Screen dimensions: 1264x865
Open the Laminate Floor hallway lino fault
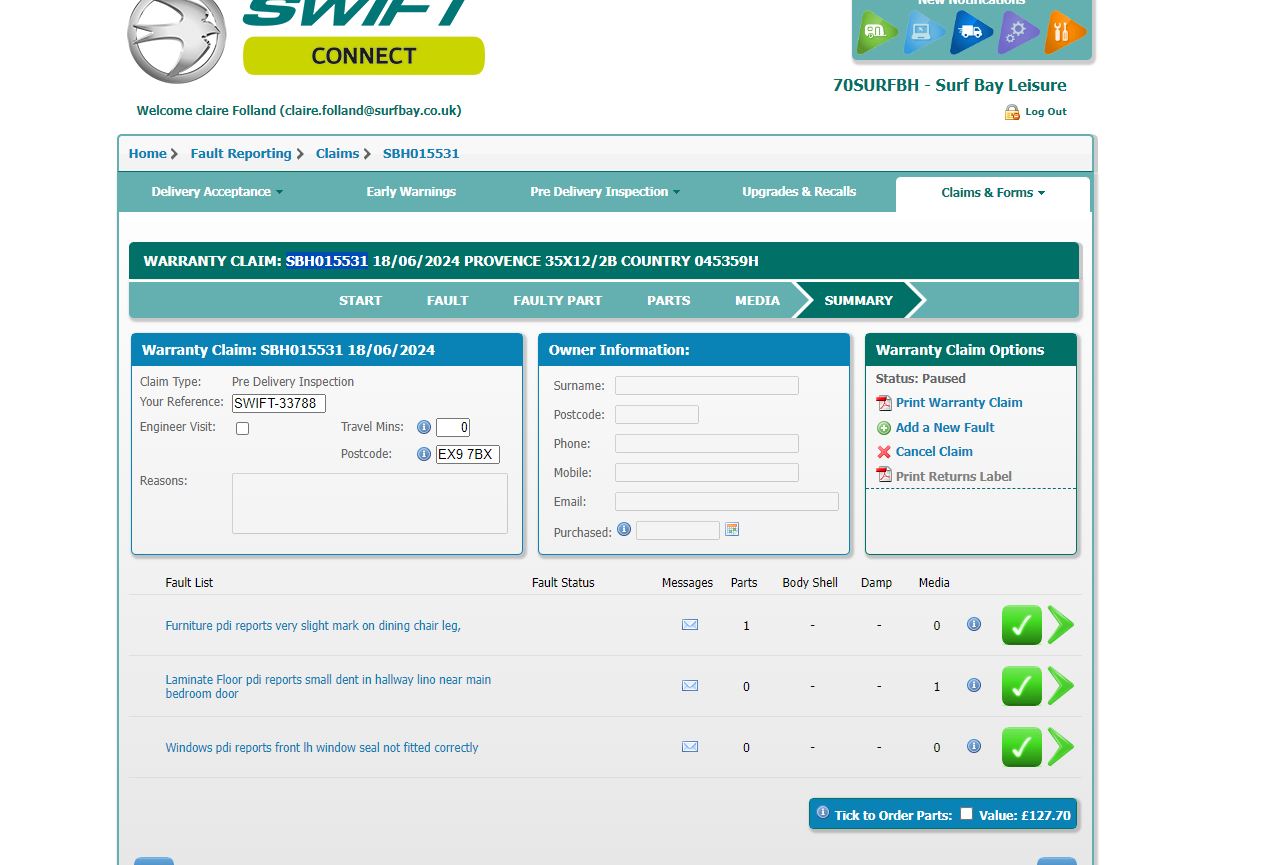328,686
